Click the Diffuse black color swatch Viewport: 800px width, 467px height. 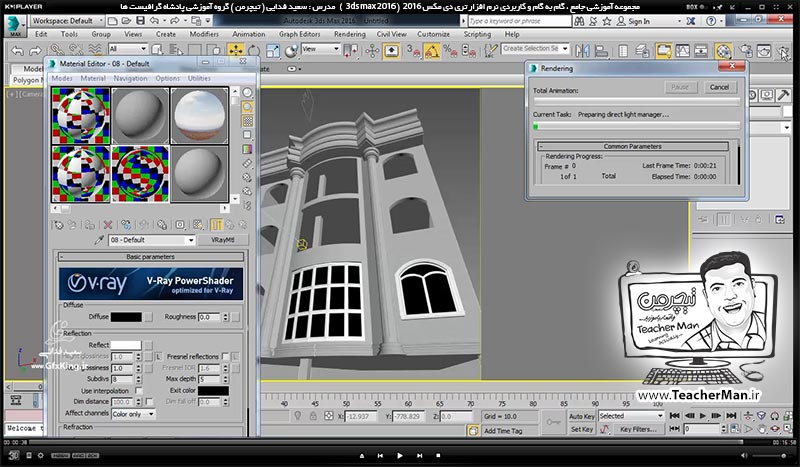coord(126,317)
